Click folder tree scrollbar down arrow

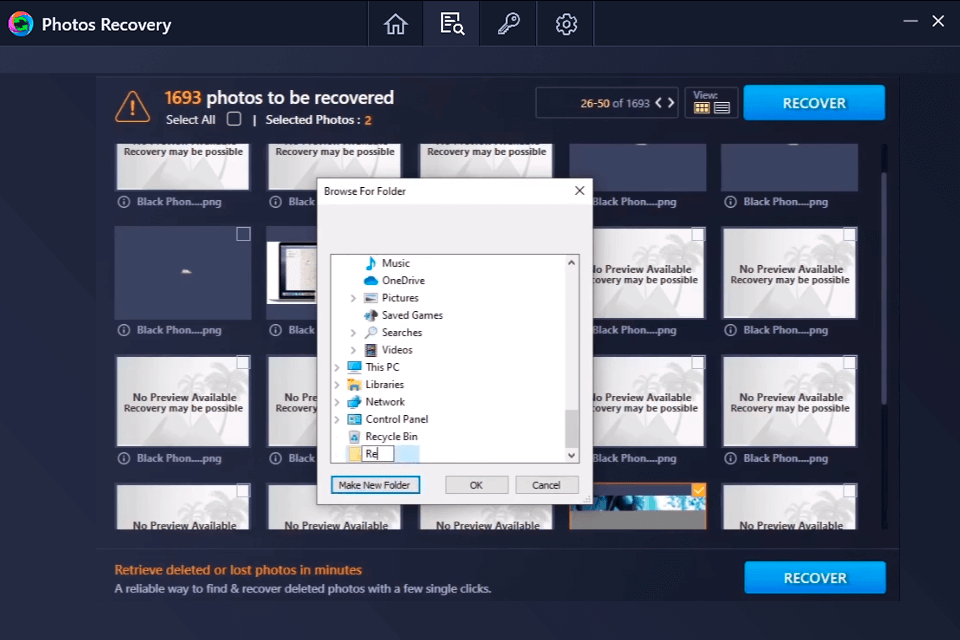571,455
